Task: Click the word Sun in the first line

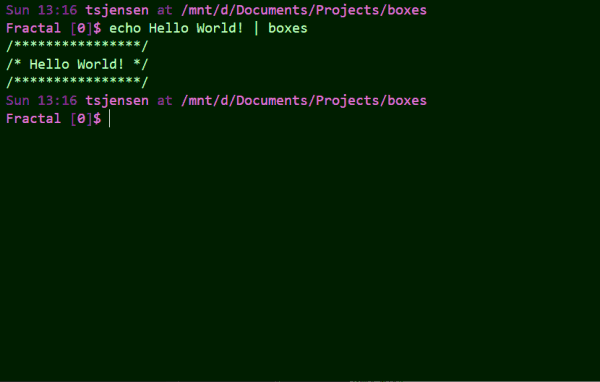Action: pos(18,10)
